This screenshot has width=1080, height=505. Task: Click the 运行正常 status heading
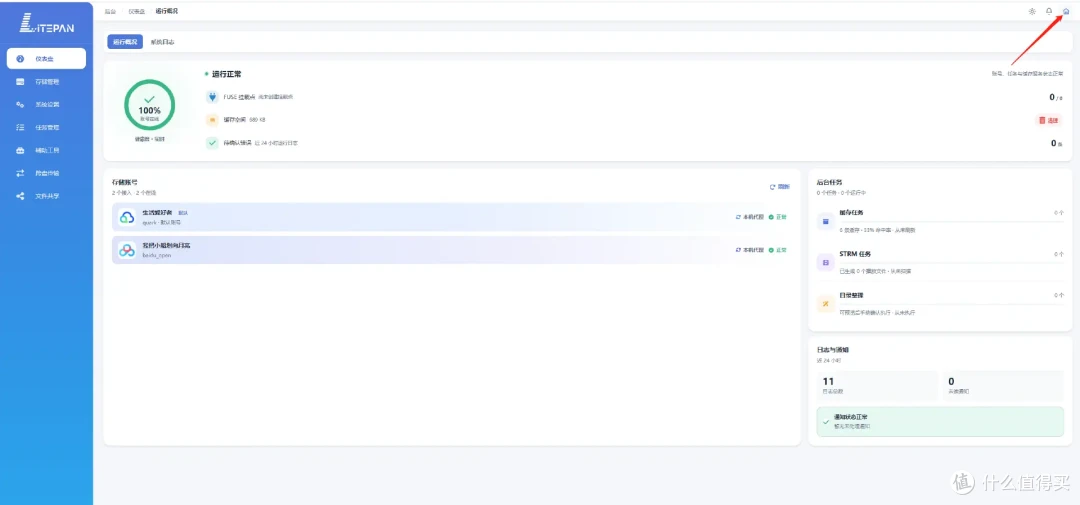(x=227, y=74)
